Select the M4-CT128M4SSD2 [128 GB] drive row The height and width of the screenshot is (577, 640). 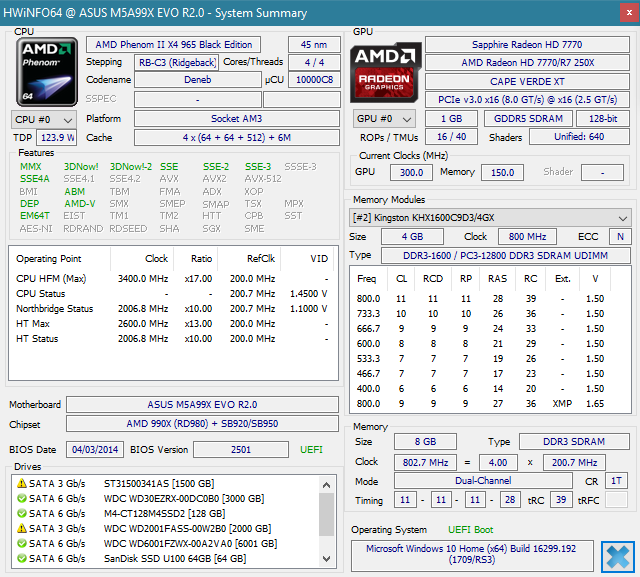tap(165, 513)
